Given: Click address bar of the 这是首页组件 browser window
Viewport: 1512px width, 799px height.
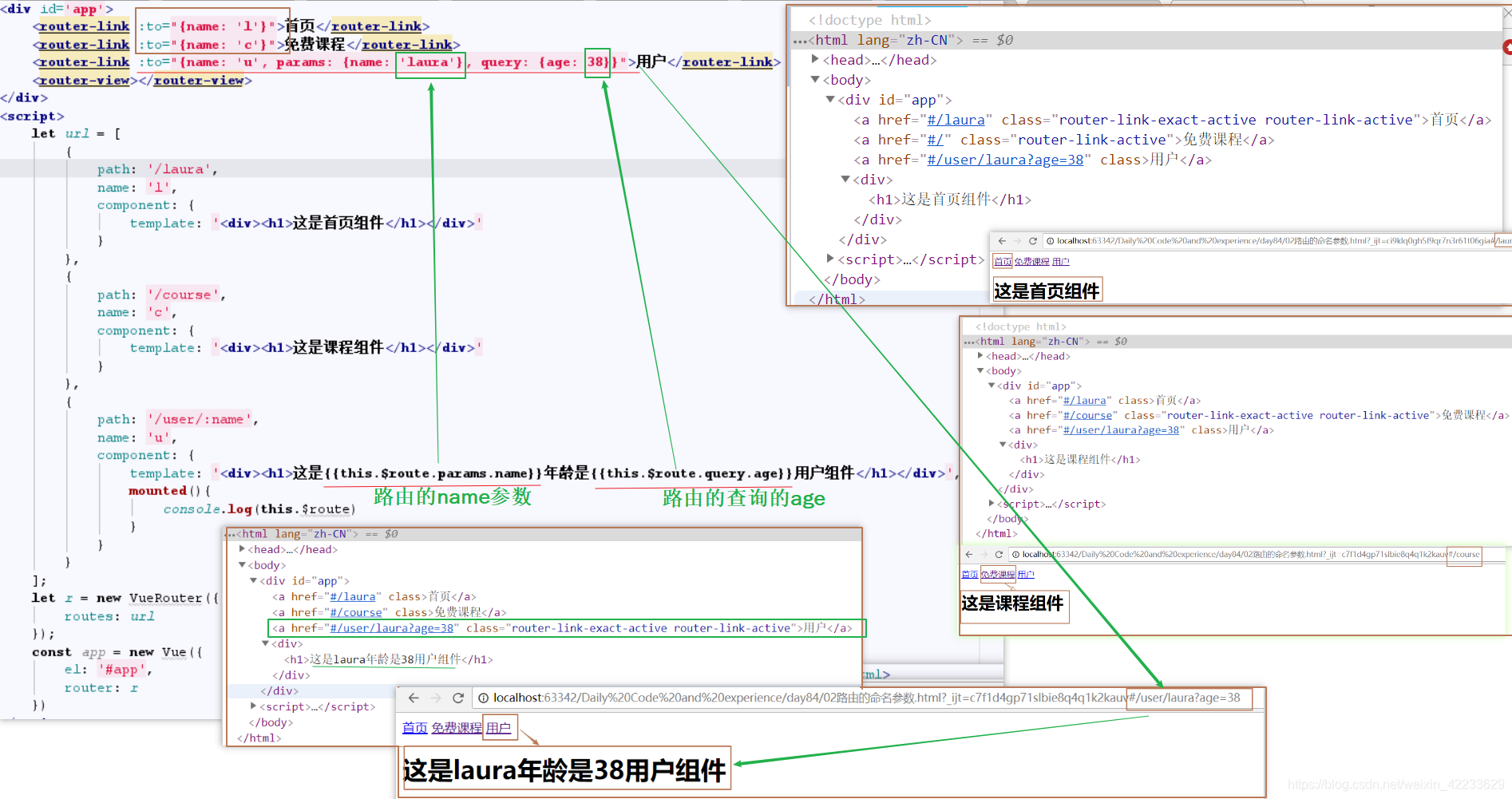Looking at the screenshot, I should tap(1277, 240).
